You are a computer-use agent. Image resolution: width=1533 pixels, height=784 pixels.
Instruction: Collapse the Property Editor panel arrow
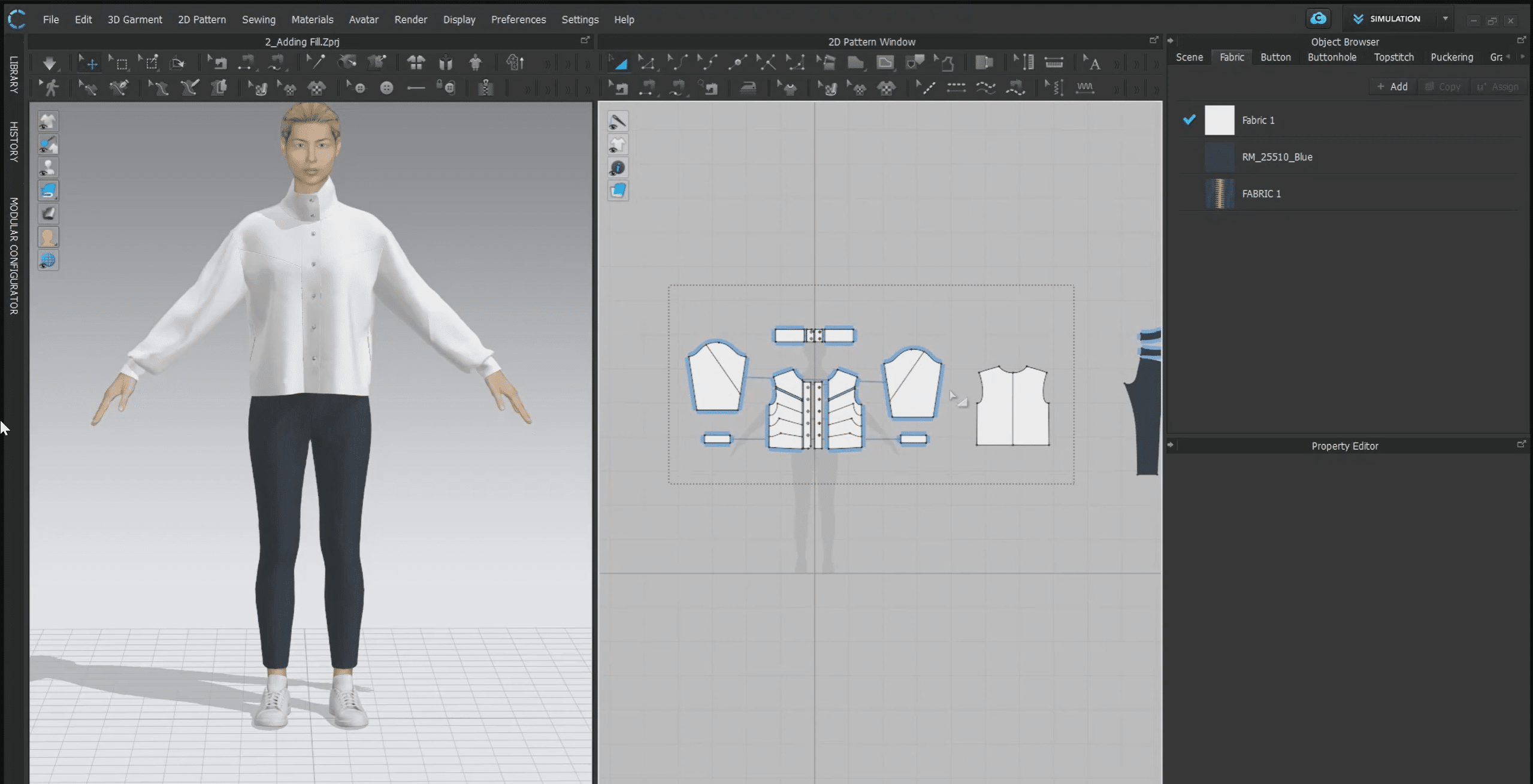pyautogui.click(x=1171, y=445)
